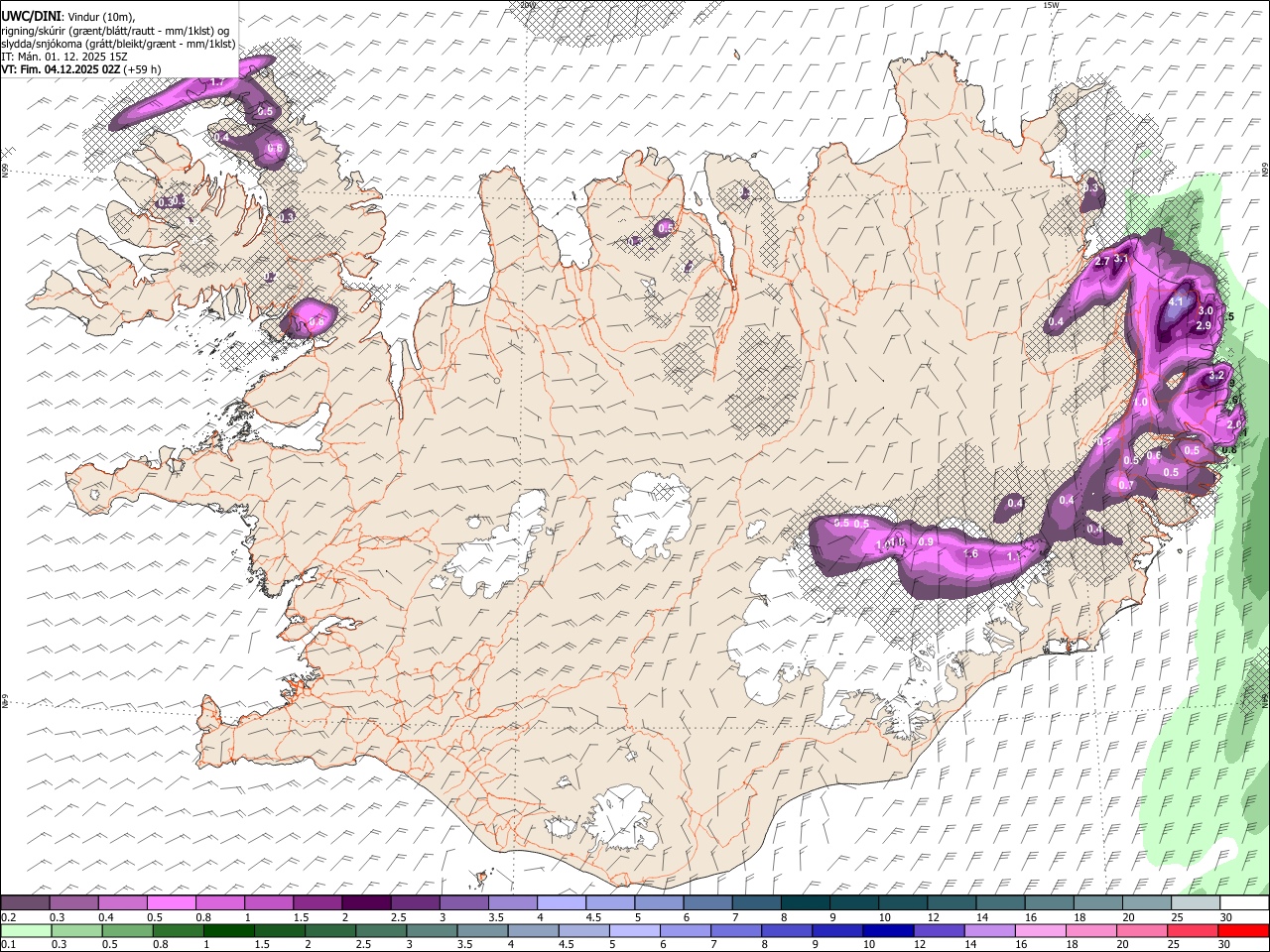This screenshot has height=952, width=1270.
Task: Click the white Mýrdalsjökull glacier near south coast
Action: [x=620, y=817]
